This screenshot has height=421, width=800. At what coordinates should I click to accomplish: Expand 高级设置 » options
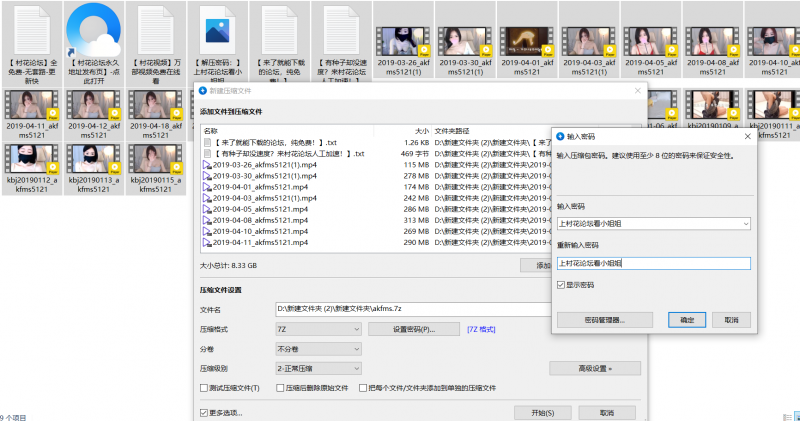pyautogui.click(x=595, y=368)
